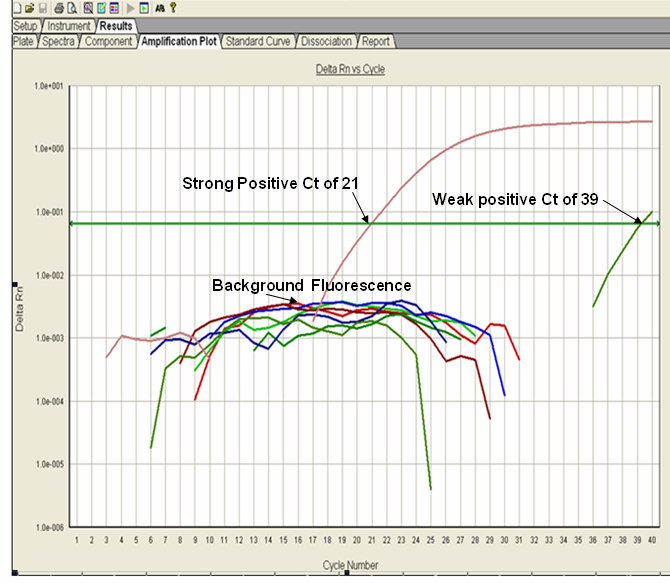Click the magnifier-over-grid toolbar icon
670x583 pixels.
[x=88, y=8]
